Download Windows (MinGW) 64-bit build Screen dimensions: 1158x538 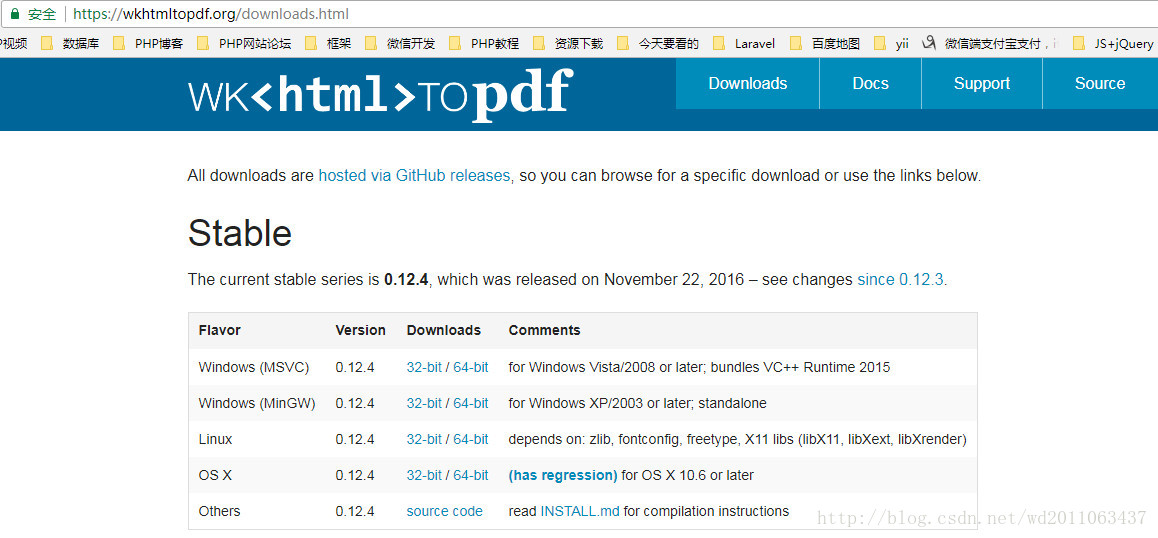(x=470, y=404)
